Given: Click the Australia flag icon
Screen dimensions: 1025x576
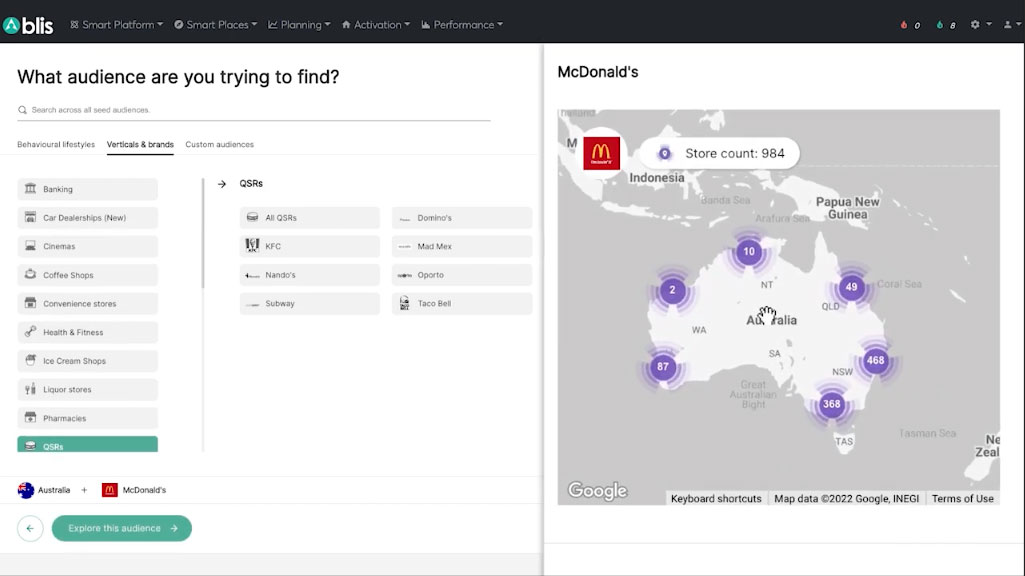Looking at the screenshot, I should pos(26,490).
